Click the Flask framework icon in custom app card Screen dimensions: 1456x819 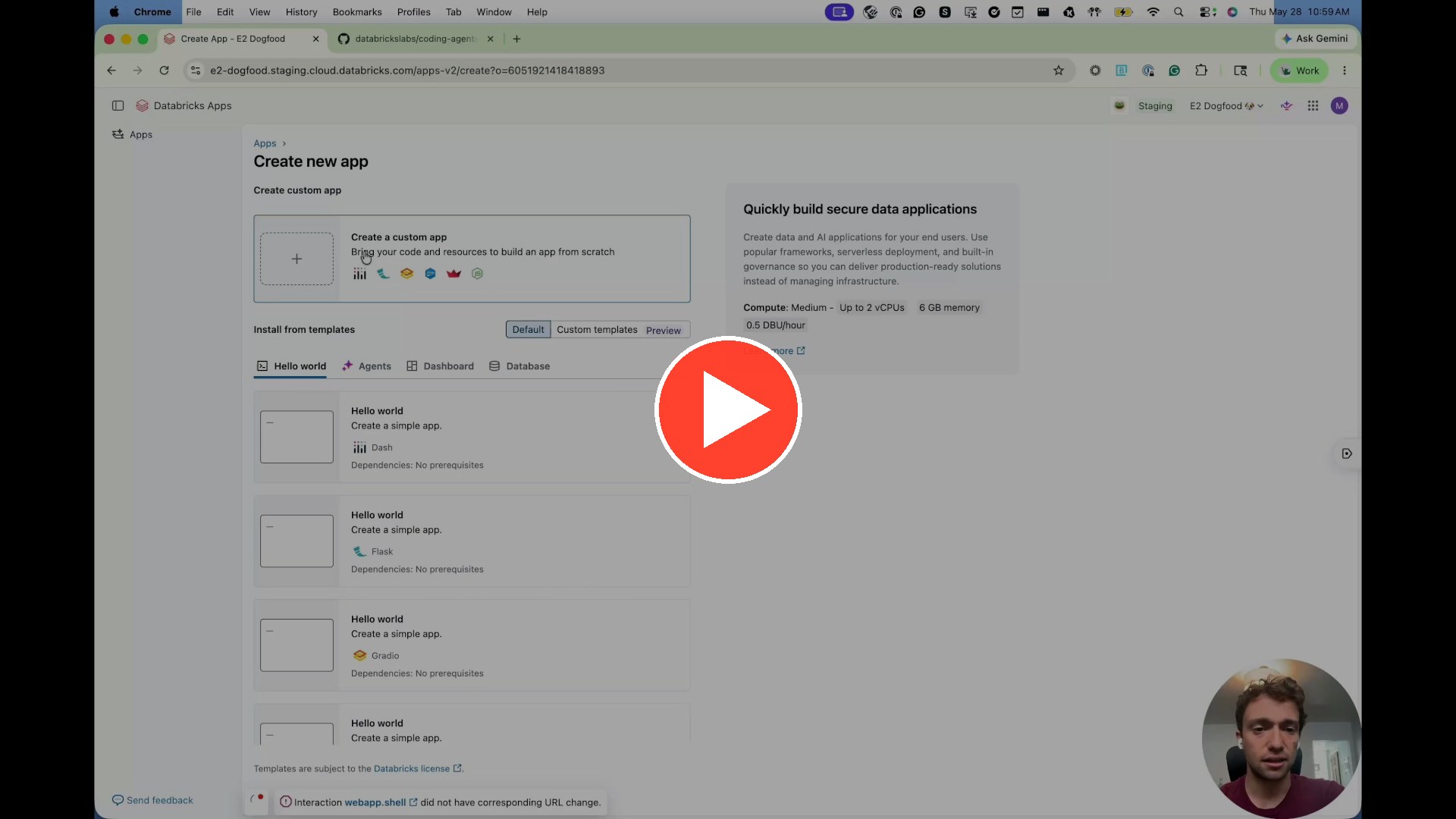click(383, 274)
